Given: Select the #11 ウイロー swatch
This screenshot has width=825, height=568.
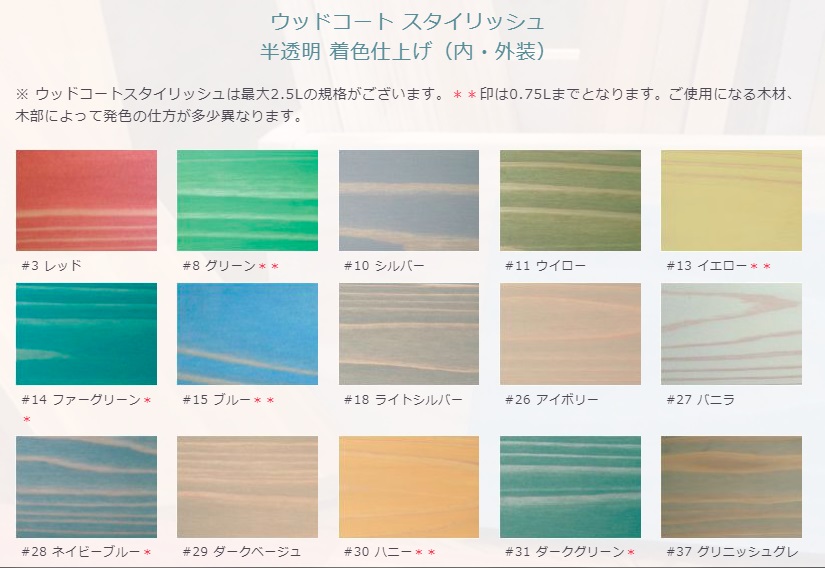Looking at the screenshot, I should point(570,200).
